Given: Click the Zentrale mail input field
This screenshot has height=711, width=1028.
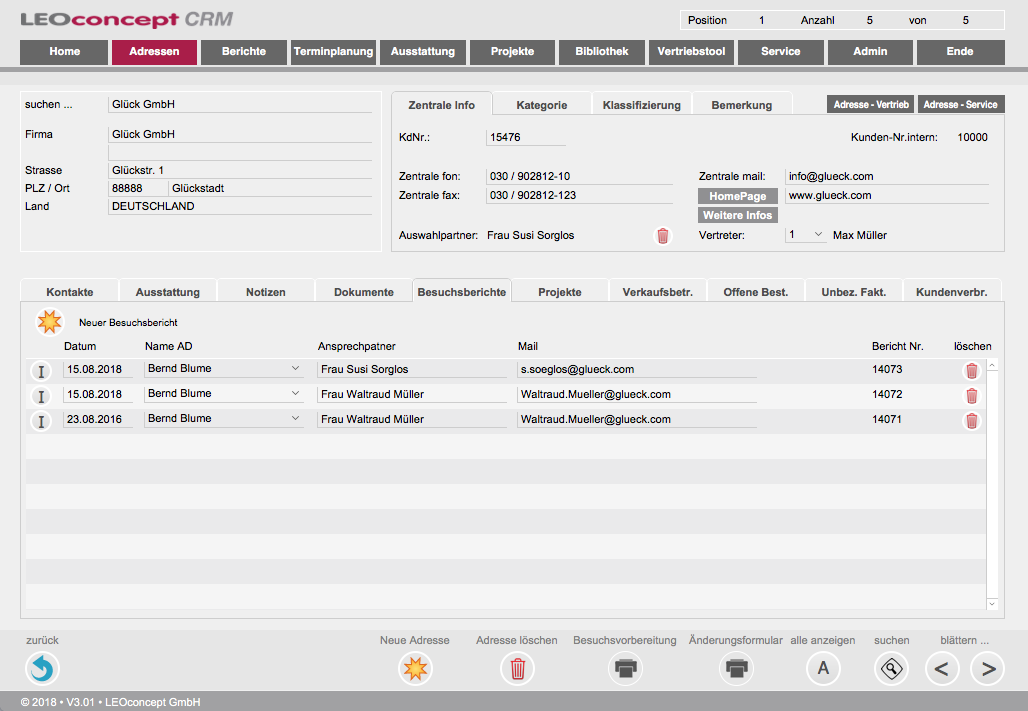Looking at the screenshot, I should 886,177.
